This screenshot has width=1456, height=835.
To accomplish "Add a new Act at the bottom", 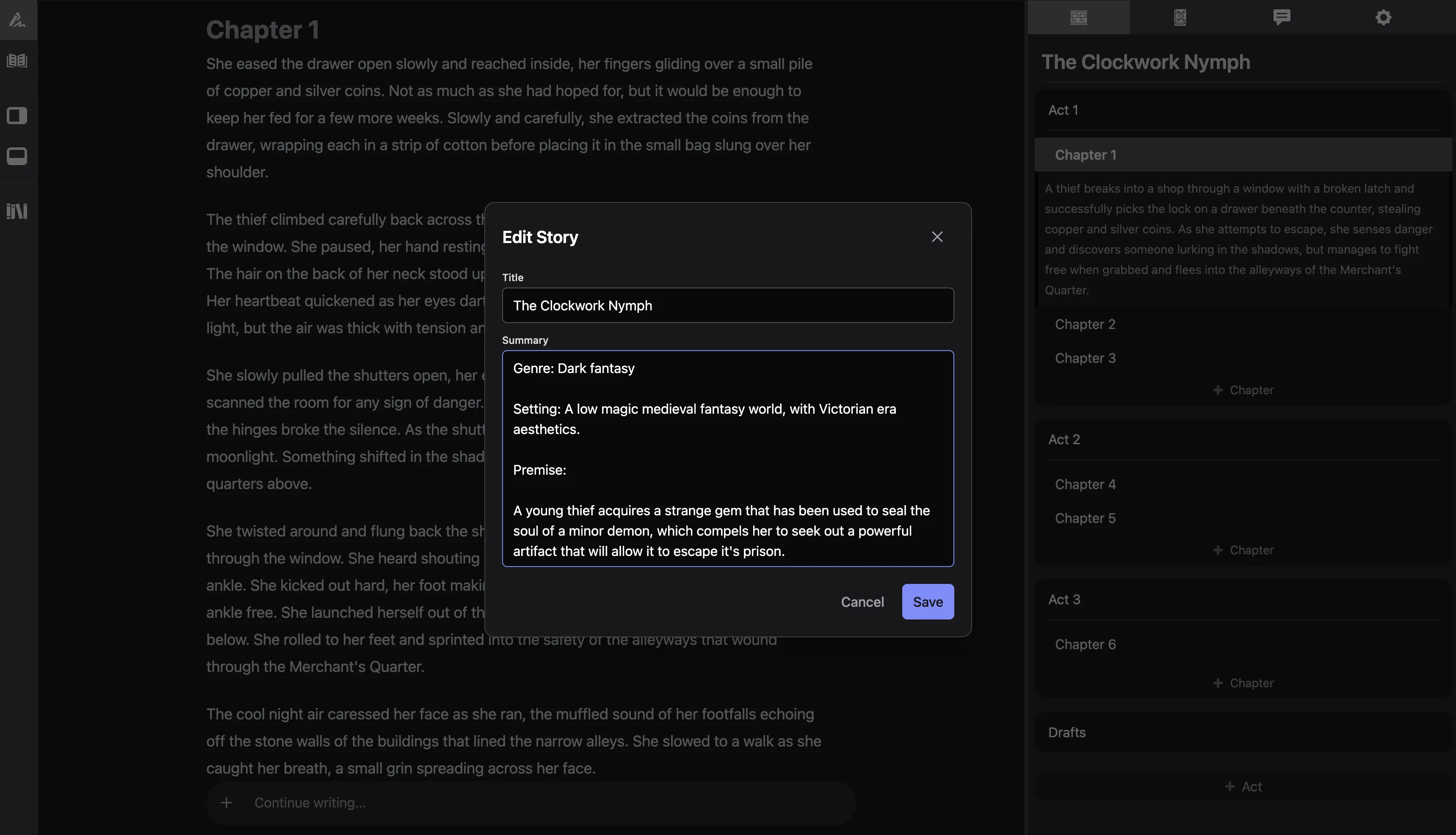I will tap(1243, 786).
